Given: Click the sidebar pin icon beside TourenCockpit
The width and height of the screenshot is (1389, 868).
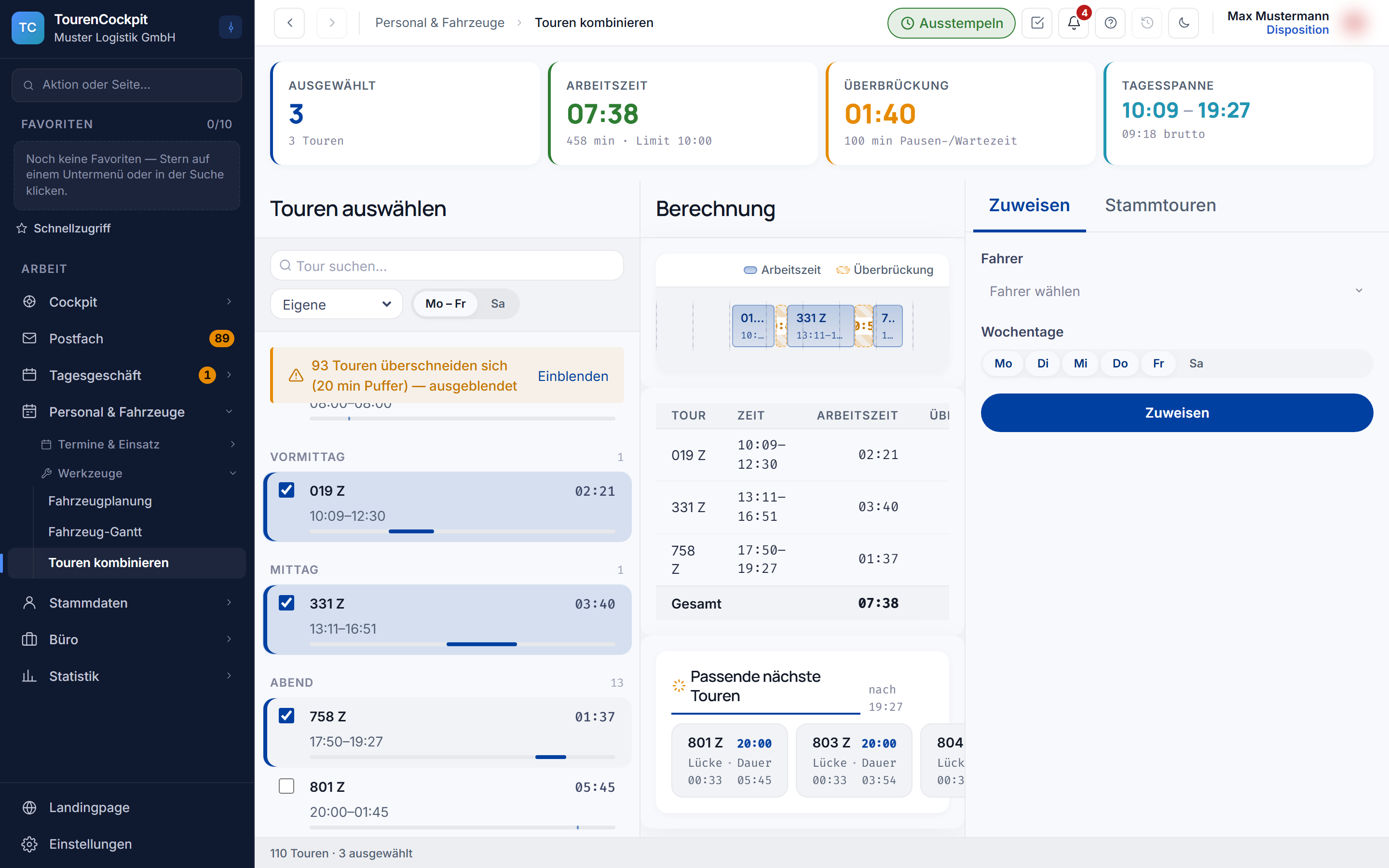Looking at the screenshot, I should pyautogui.click(x=230, y=27).
